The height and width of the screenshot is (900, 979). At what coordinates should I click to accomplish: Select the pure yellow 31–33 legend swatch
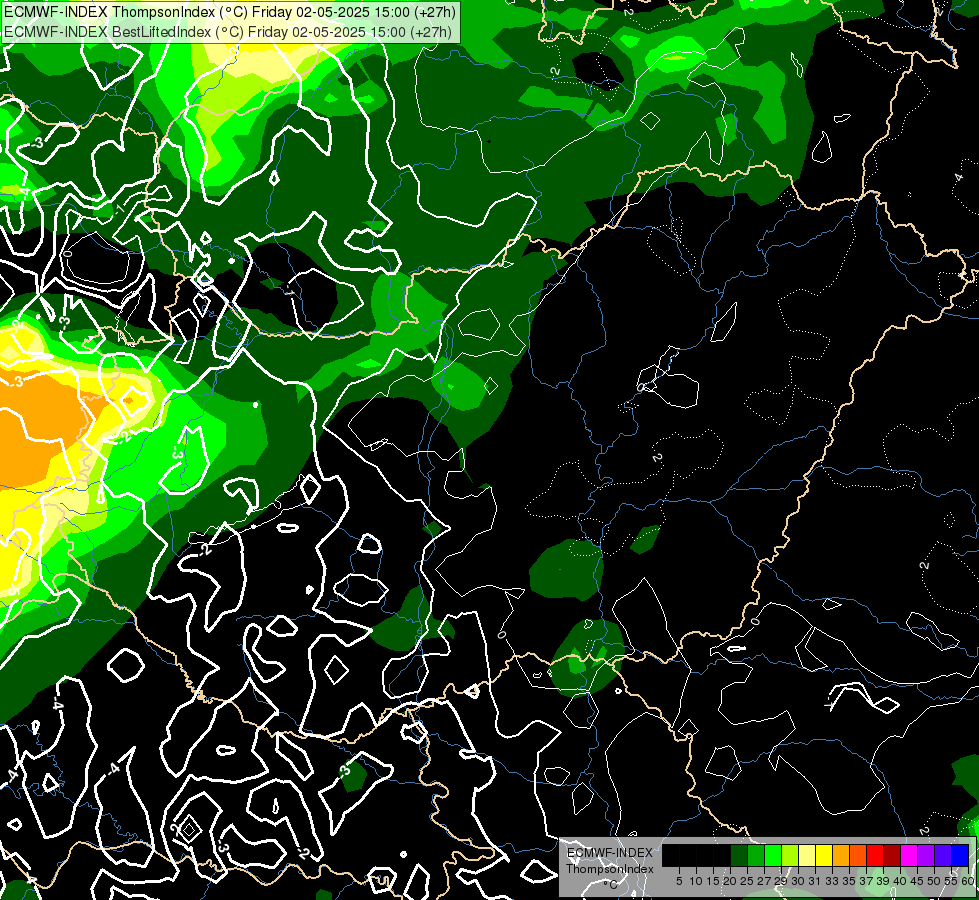[824, 855]
